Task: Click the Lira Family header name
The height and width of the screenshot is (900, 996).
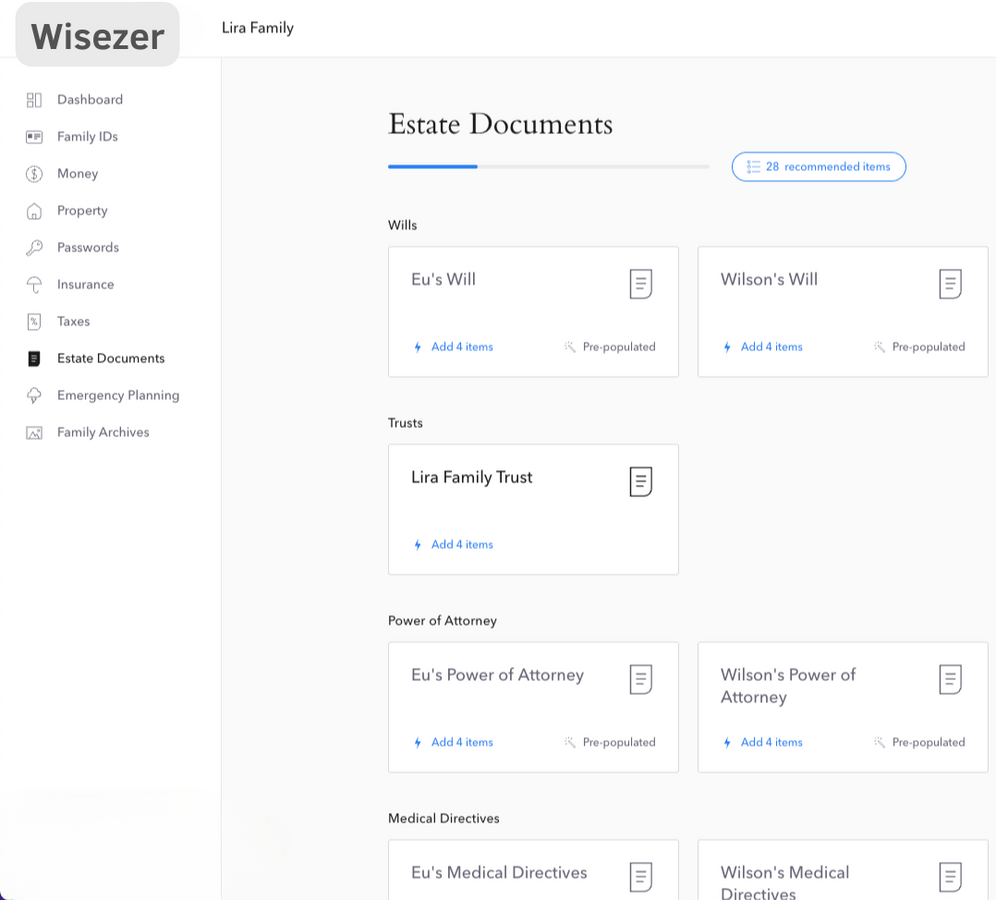Action: (x=257, y=28)
